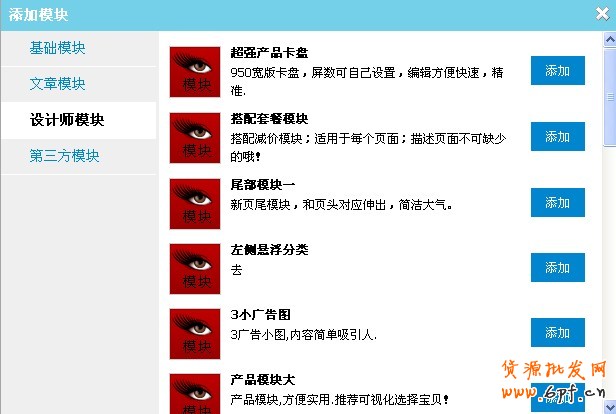This screenshot has width=616, height=414.
Task: Click the 超强产品卡盘 title text
Action: [270, 53]
